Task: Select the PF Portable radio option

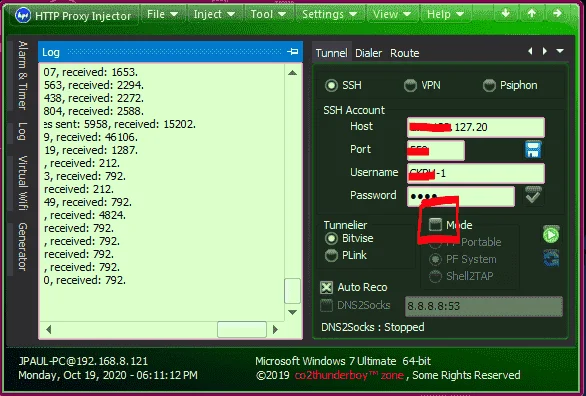Action: (x=435, y=242)
